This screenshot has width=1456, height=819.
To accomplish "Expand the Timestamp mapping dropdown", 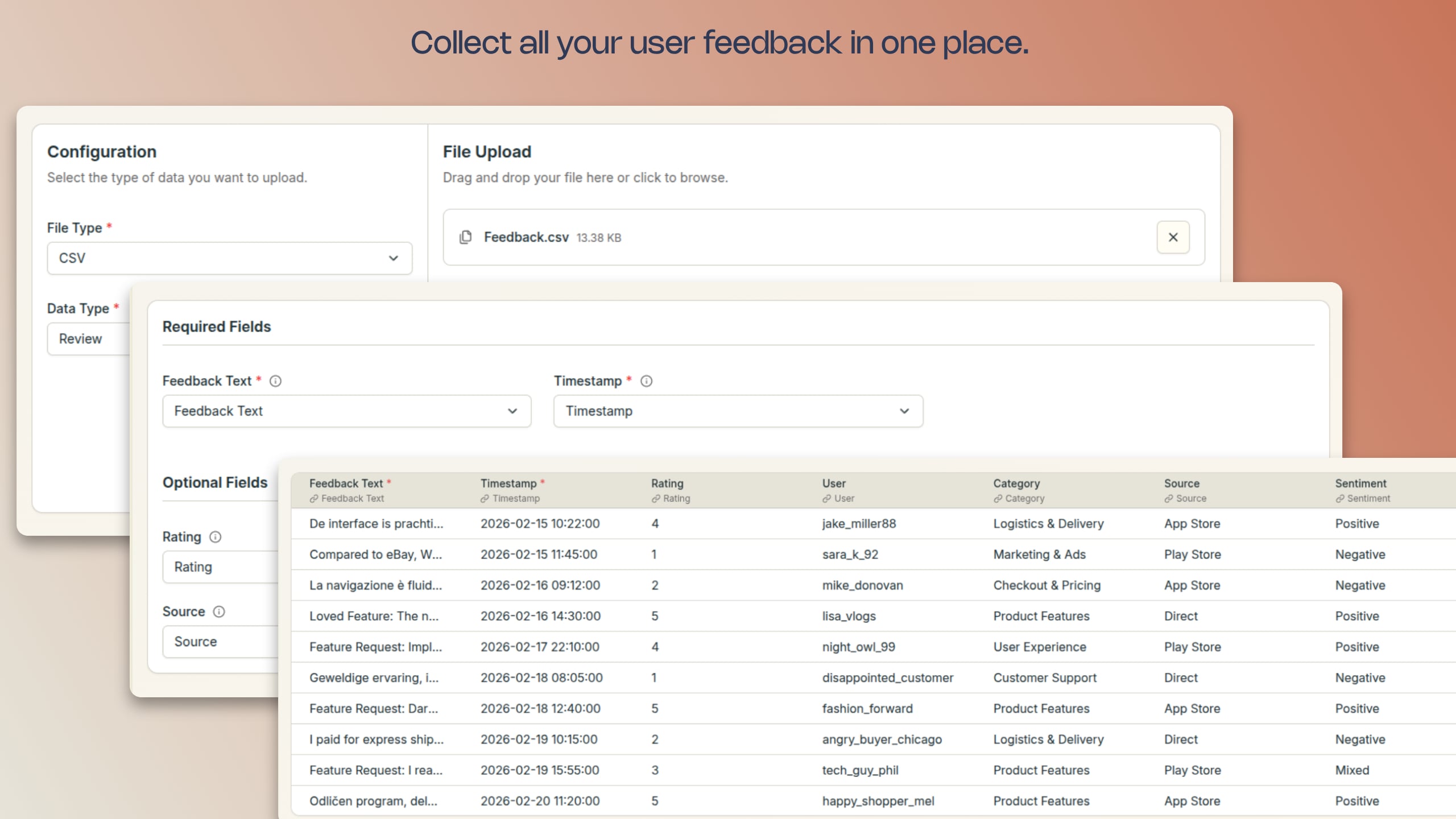I will coord(738,411).
